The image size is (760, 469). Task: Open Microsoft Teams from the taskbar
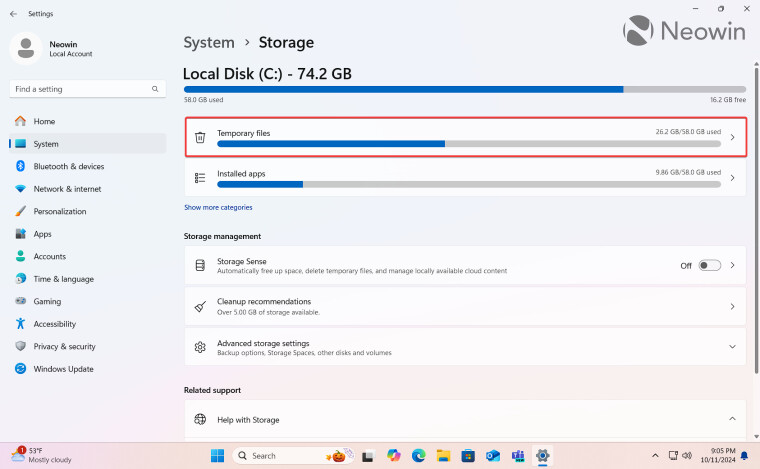tap(518, 456)
